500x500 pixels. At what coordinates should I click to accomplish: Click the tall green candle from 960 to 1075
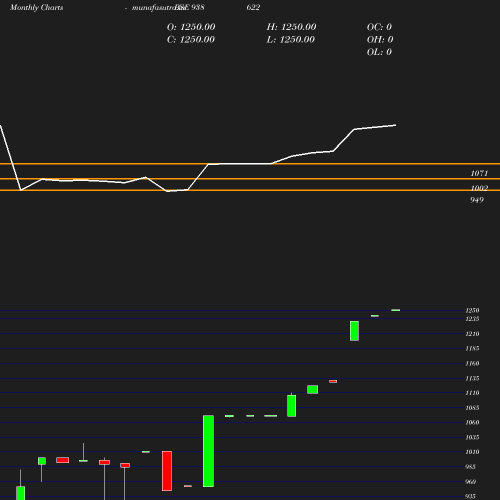click(208, 451)
